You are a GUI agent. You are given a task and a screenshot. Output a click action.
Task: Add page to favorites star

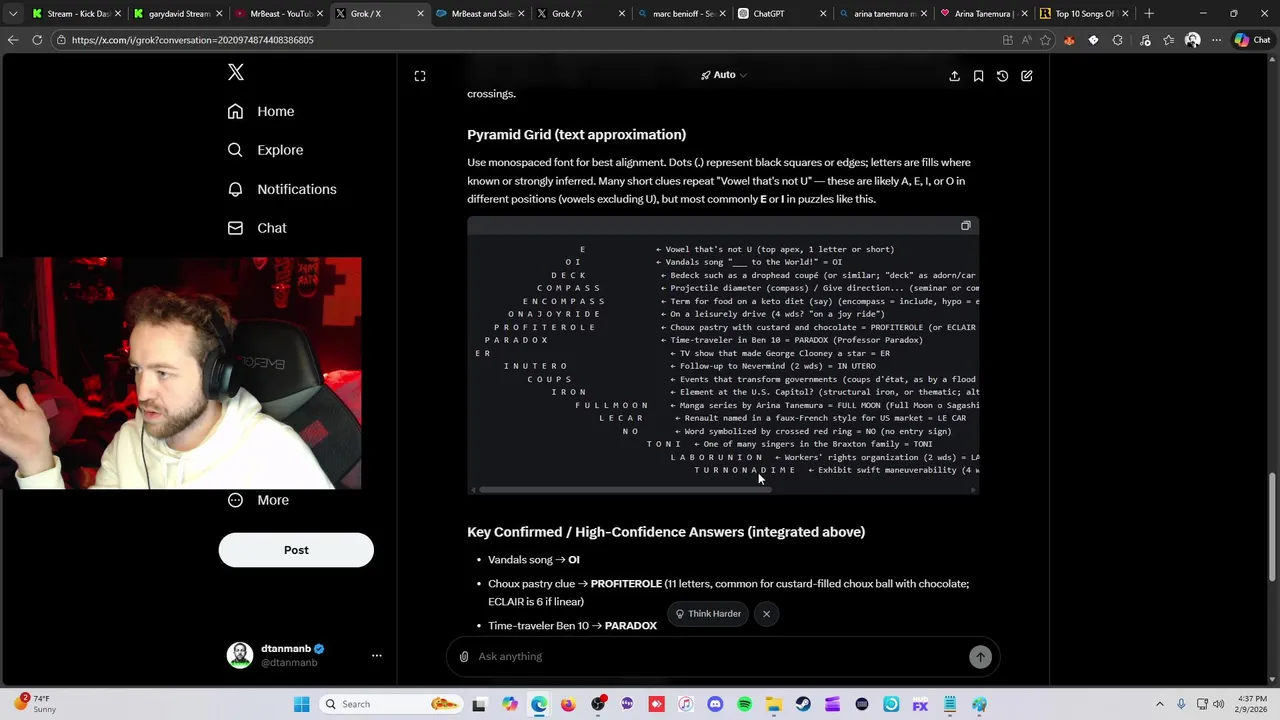(x=1045, y=40)
